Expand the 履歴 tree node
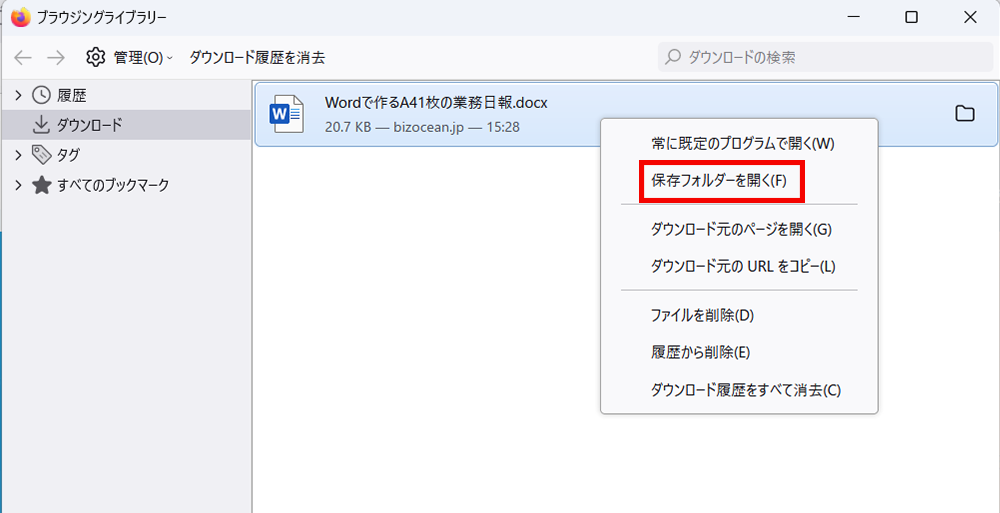The image size is (1000, 513). (x=18, y=96)
